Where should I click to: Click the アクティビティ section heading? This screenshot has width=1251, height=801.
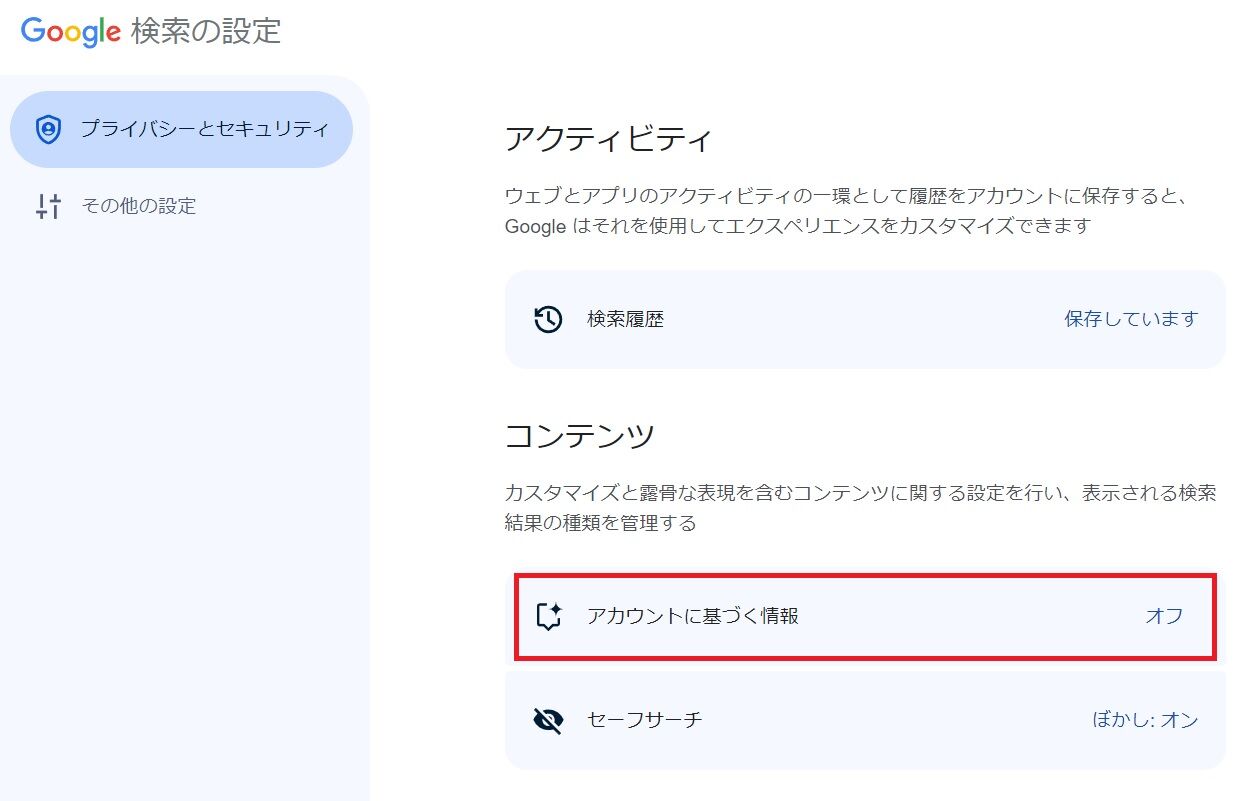click(x=608, y=139)
